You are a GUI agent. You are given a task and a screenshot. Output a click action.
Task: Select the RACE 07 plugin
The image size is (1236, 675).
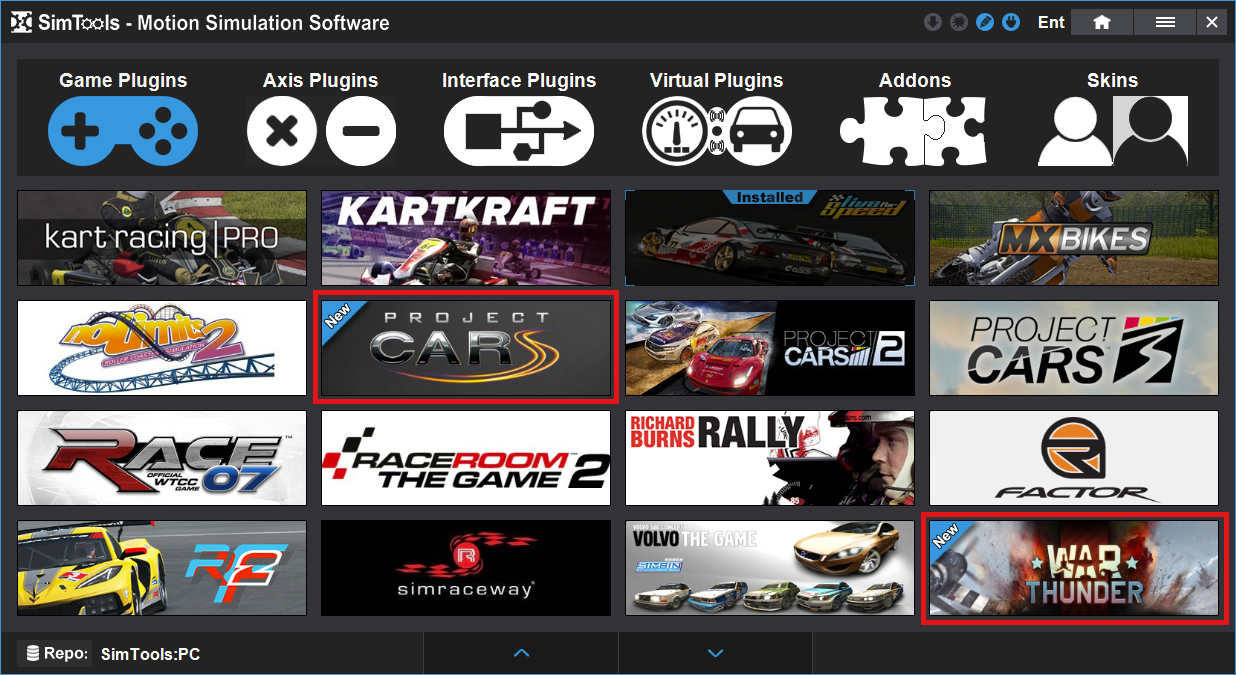pyautogui.click(x=162, y=458)
